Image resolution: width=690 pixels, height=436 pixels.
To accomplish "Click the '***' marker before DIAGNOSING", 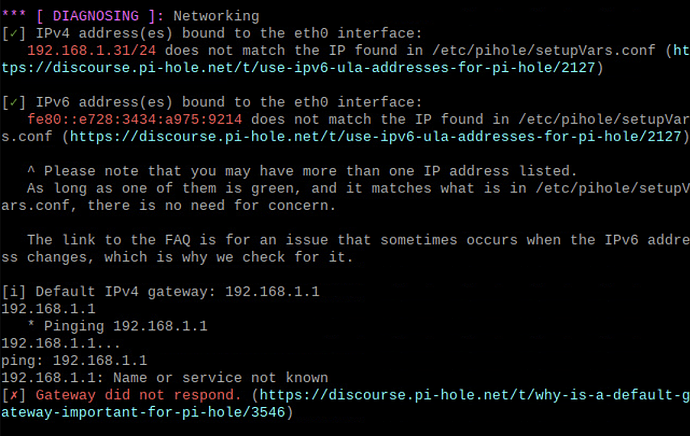I will (x=13, y=16).
